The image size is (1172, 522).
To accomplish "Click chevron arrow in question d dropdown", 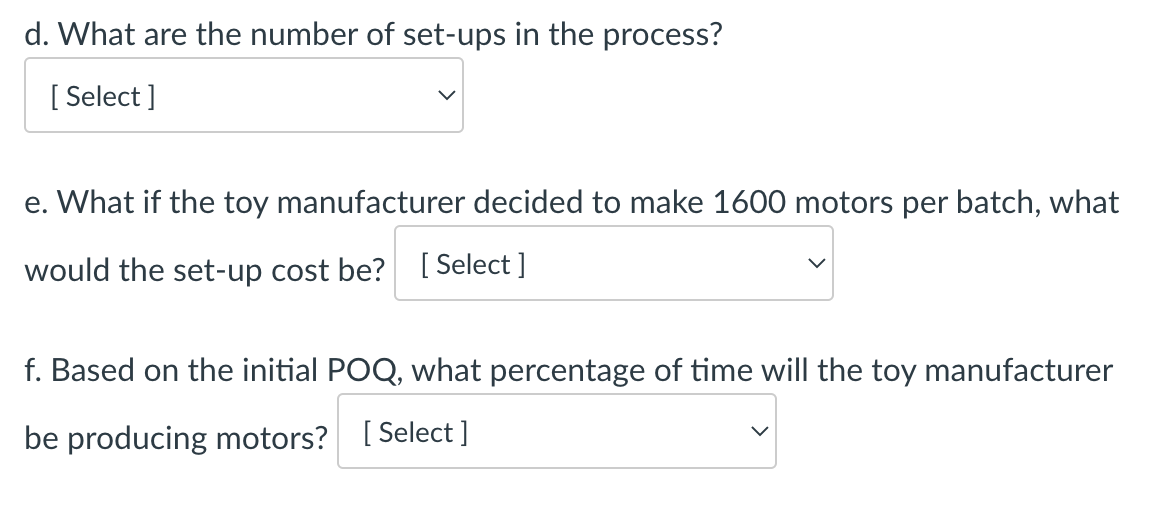I will [445, 96].
